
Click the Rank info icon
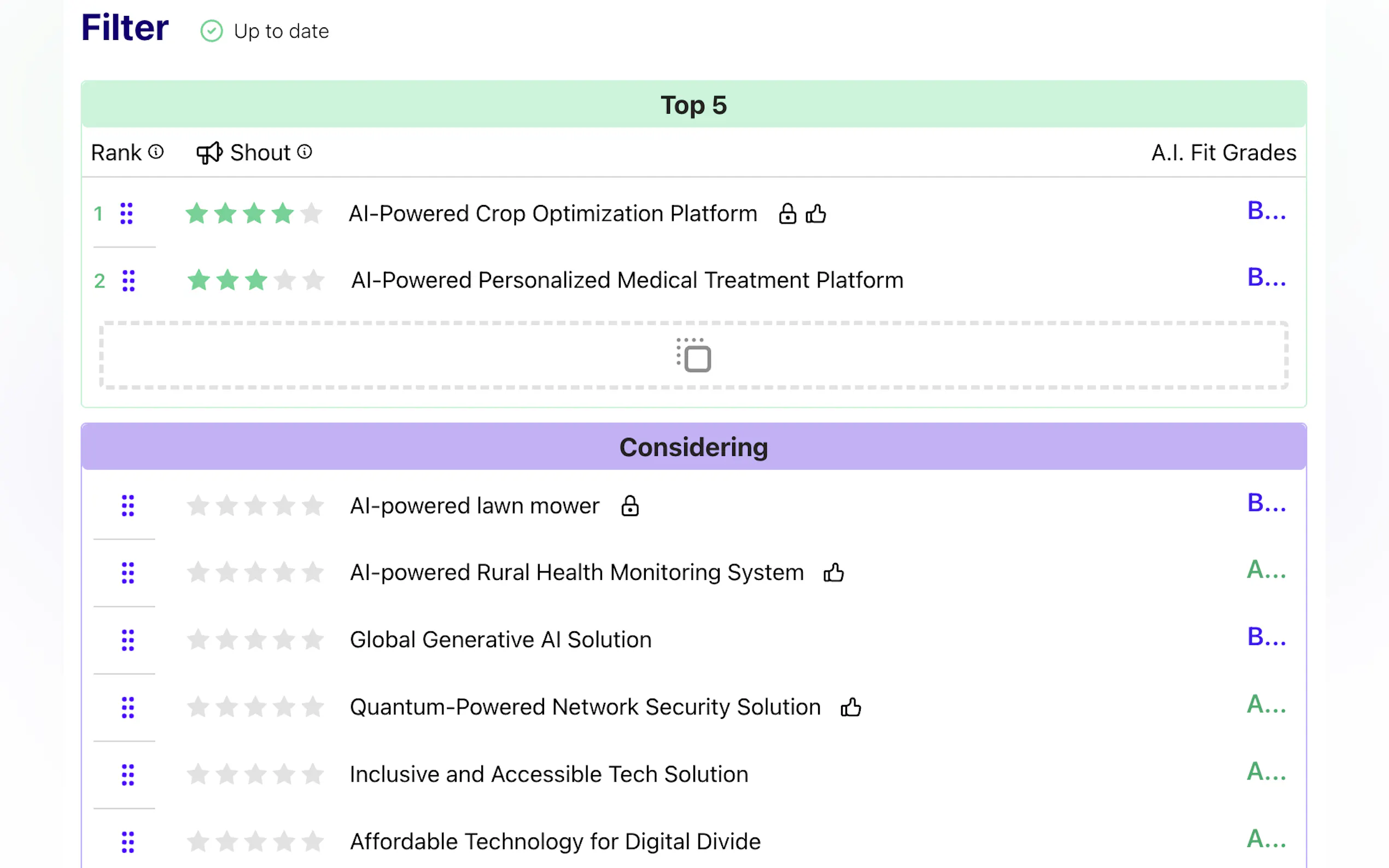tap(156, 152)
